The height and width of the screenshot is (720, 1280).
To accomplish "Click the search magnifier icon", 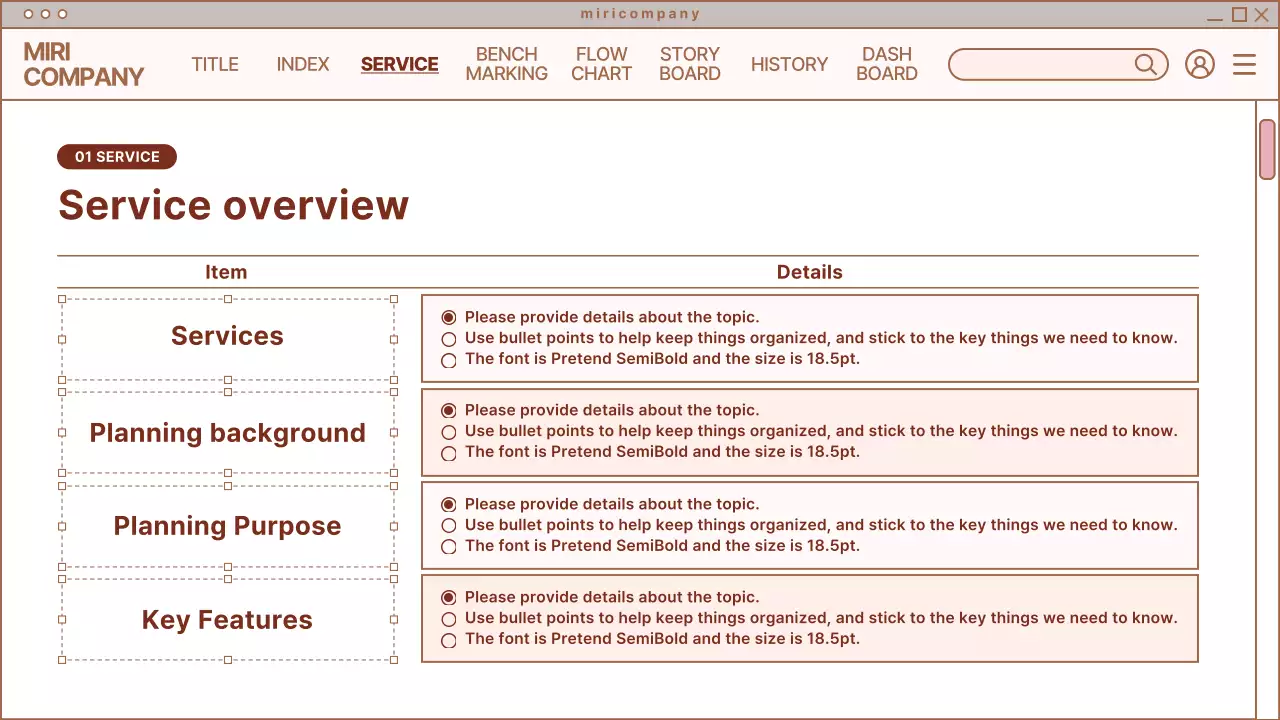I will (x=1146, y=64).
